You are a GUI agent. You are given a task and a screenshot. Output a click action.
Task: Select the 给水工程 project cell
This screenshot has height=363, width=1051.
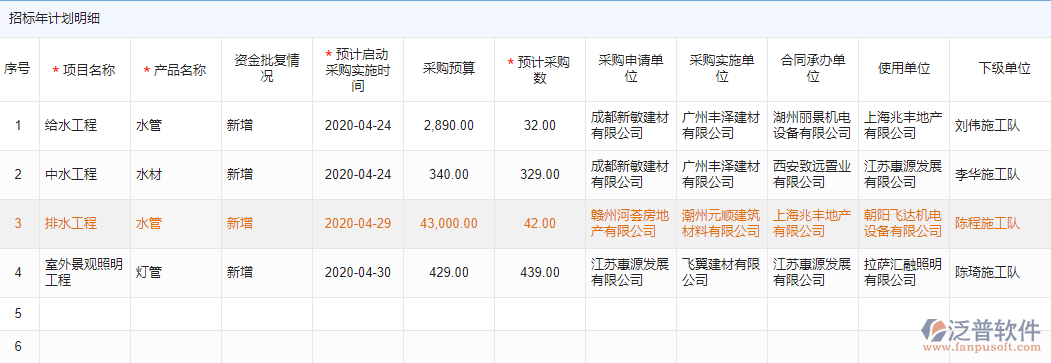(85, 126)
